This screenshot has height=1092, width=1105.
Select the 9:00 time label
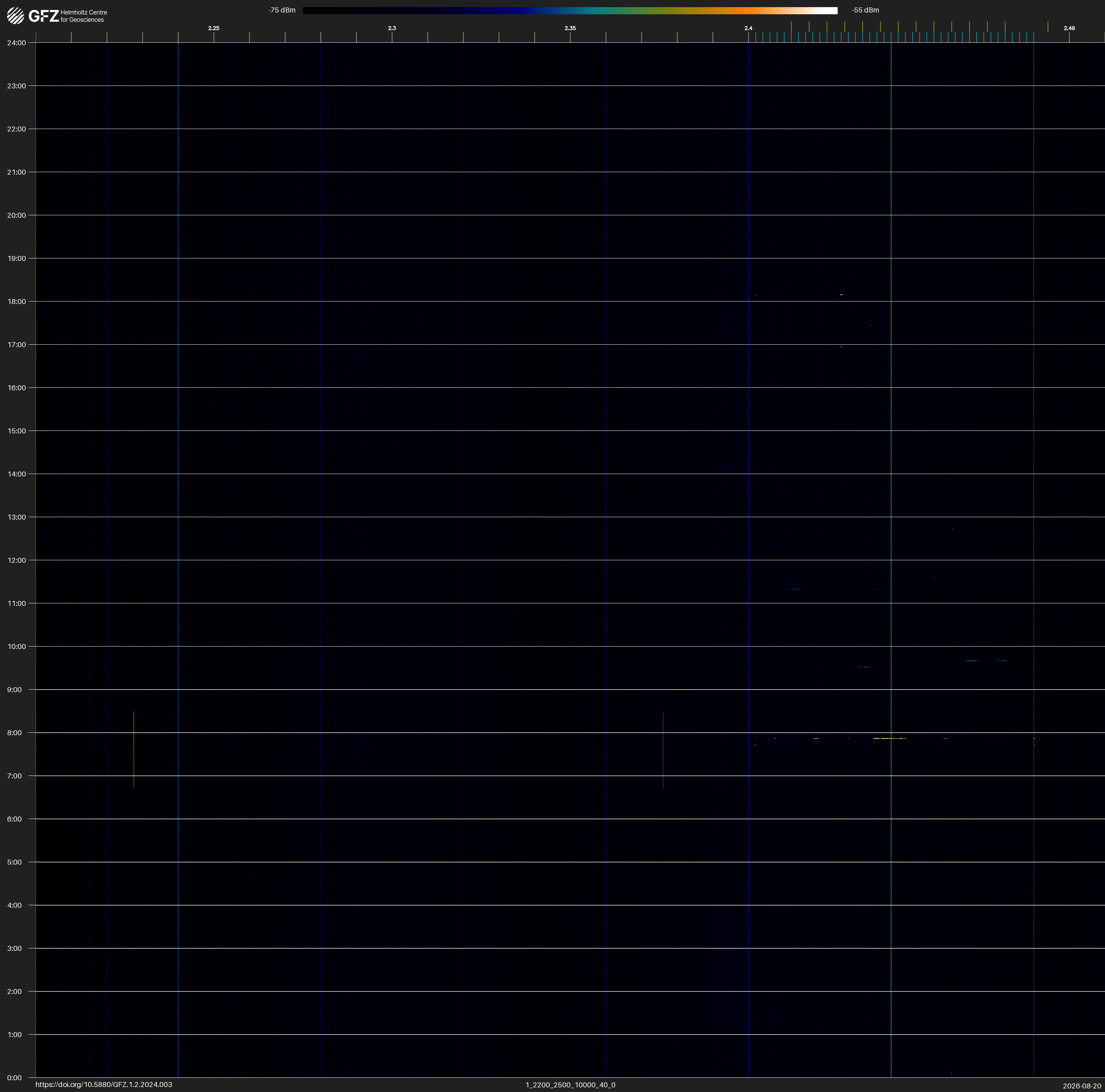click(14, 690)
